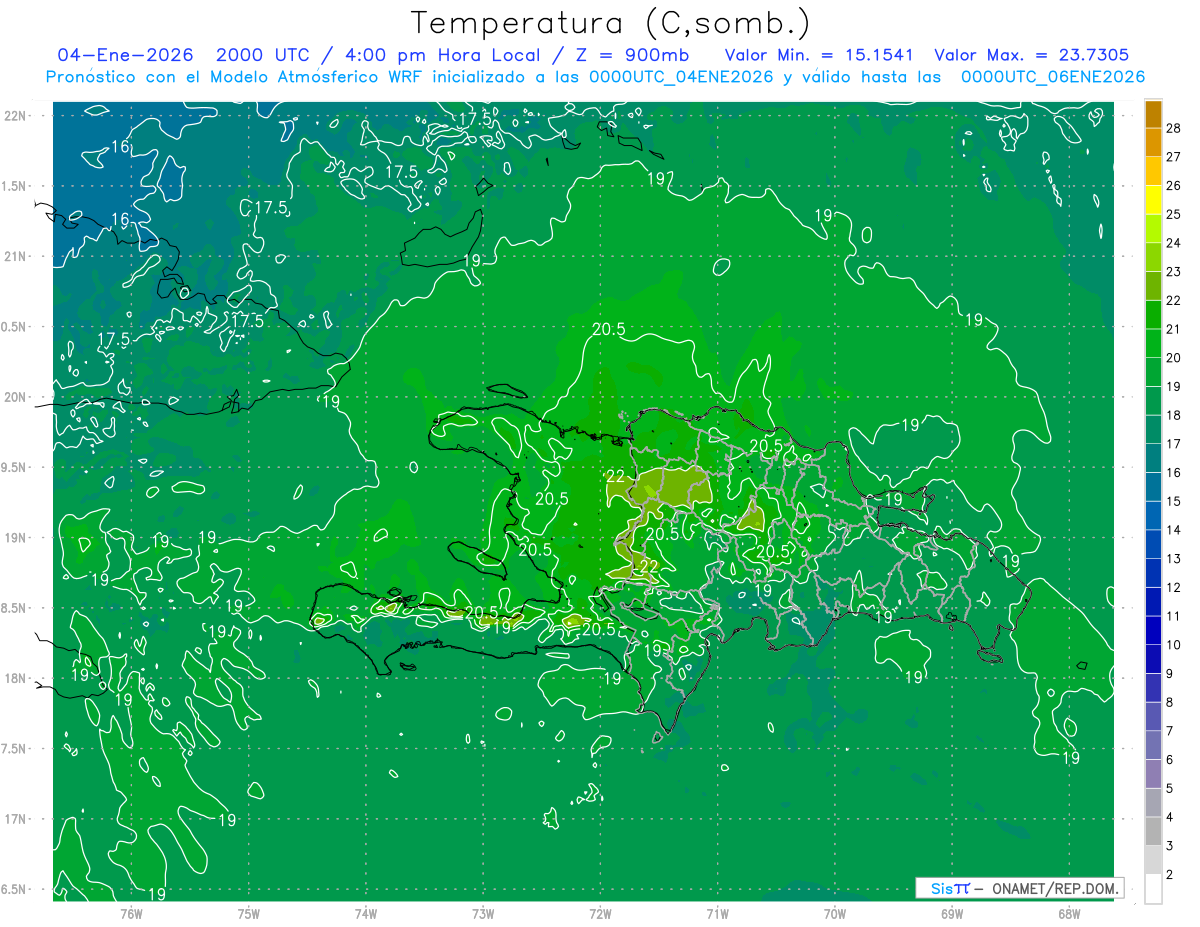The width and height of the screenshot is (1200, 927).
Task: Click the '9.5N' latitude axis label
Action: [x=15, y=467]
